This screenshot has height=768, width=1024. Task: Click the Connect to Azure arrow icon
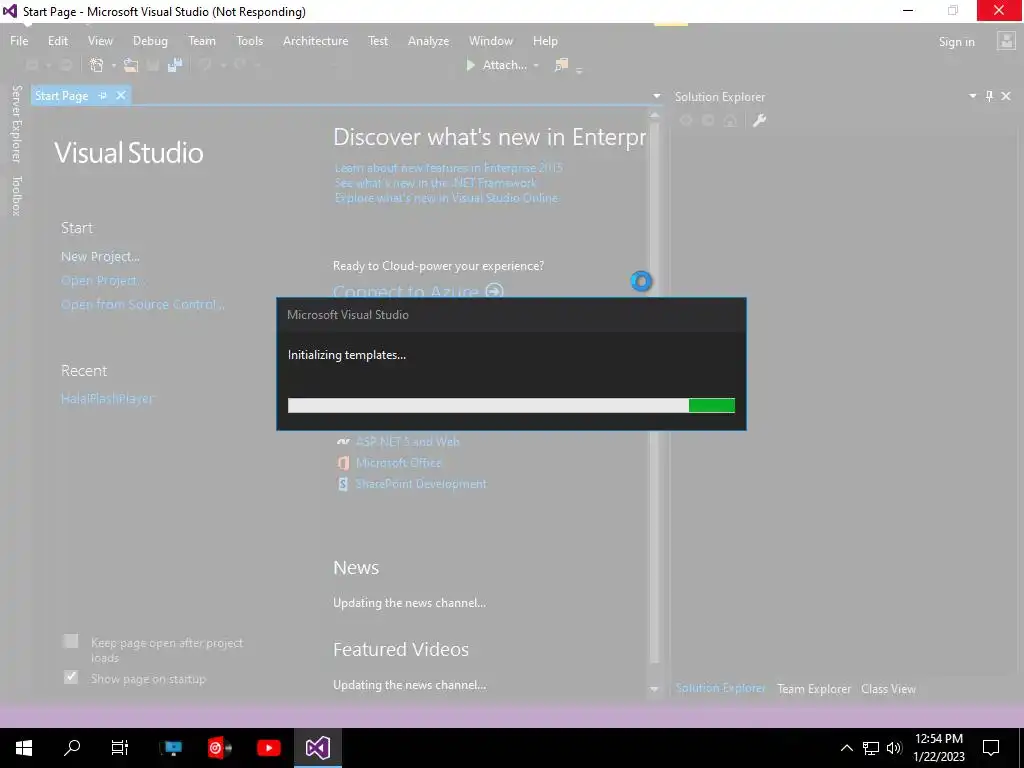(494, 291)
